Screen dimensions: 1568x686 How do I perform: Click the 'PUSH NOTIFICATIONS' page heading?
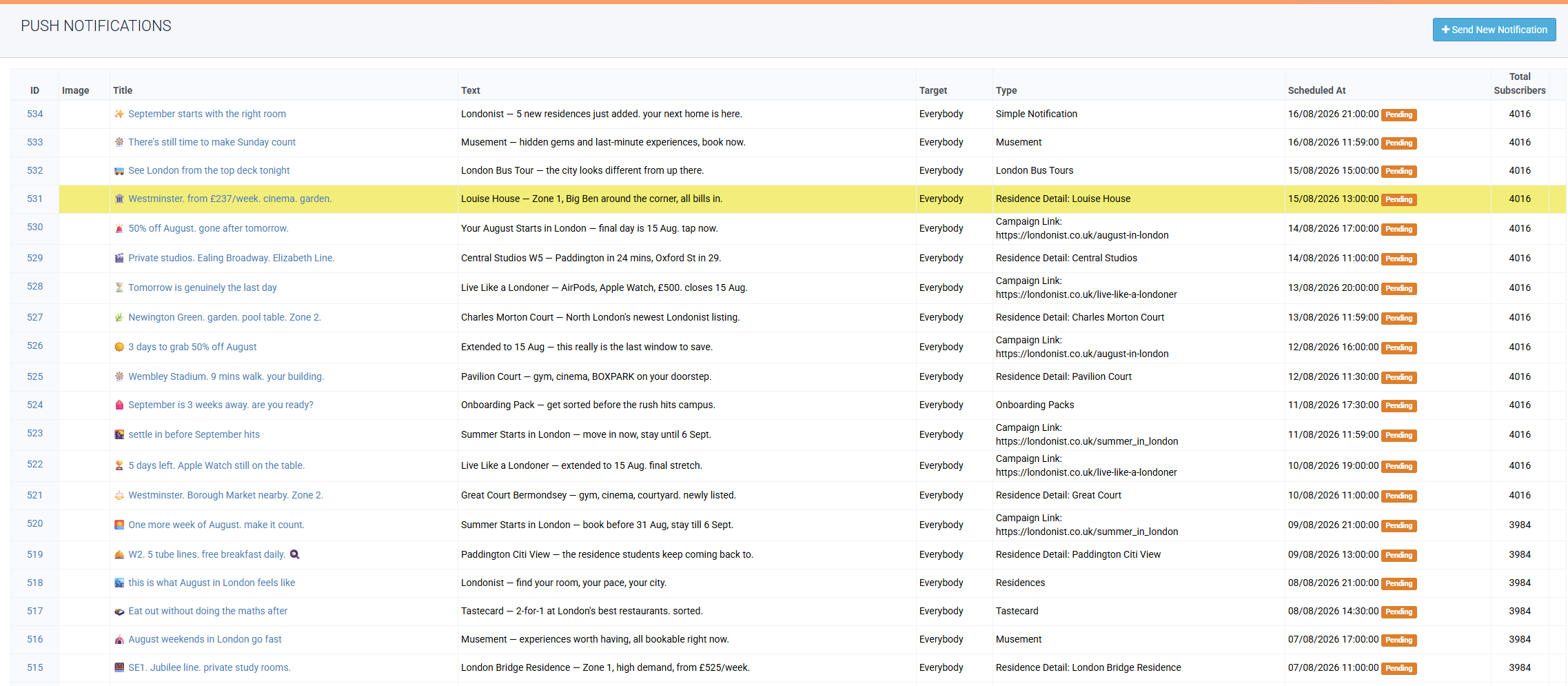click(x=96, y=26)
